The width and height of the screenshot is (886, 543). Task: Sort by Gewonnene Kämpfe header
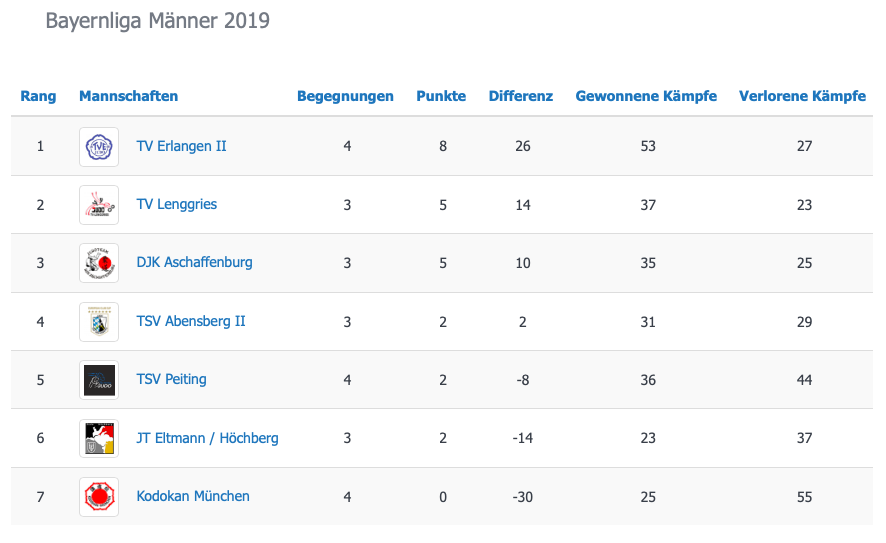coord(646,97)
